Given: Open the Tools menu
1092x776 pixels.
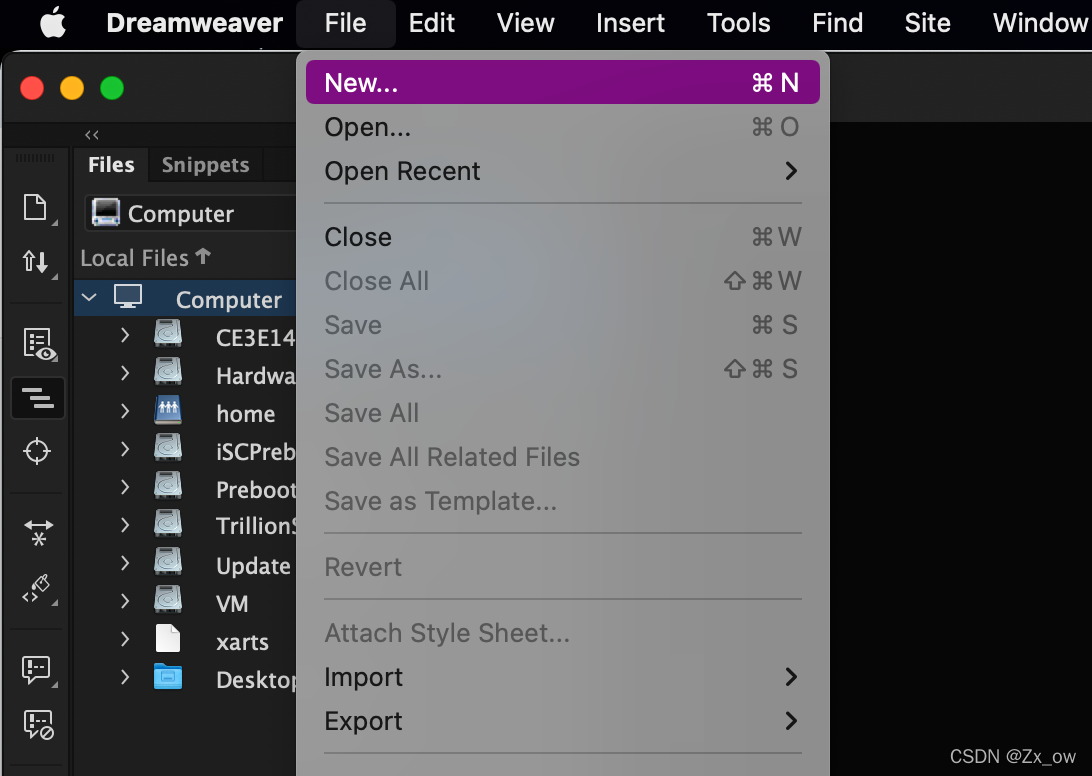Looking at the screenshot, I should point(739,23).
